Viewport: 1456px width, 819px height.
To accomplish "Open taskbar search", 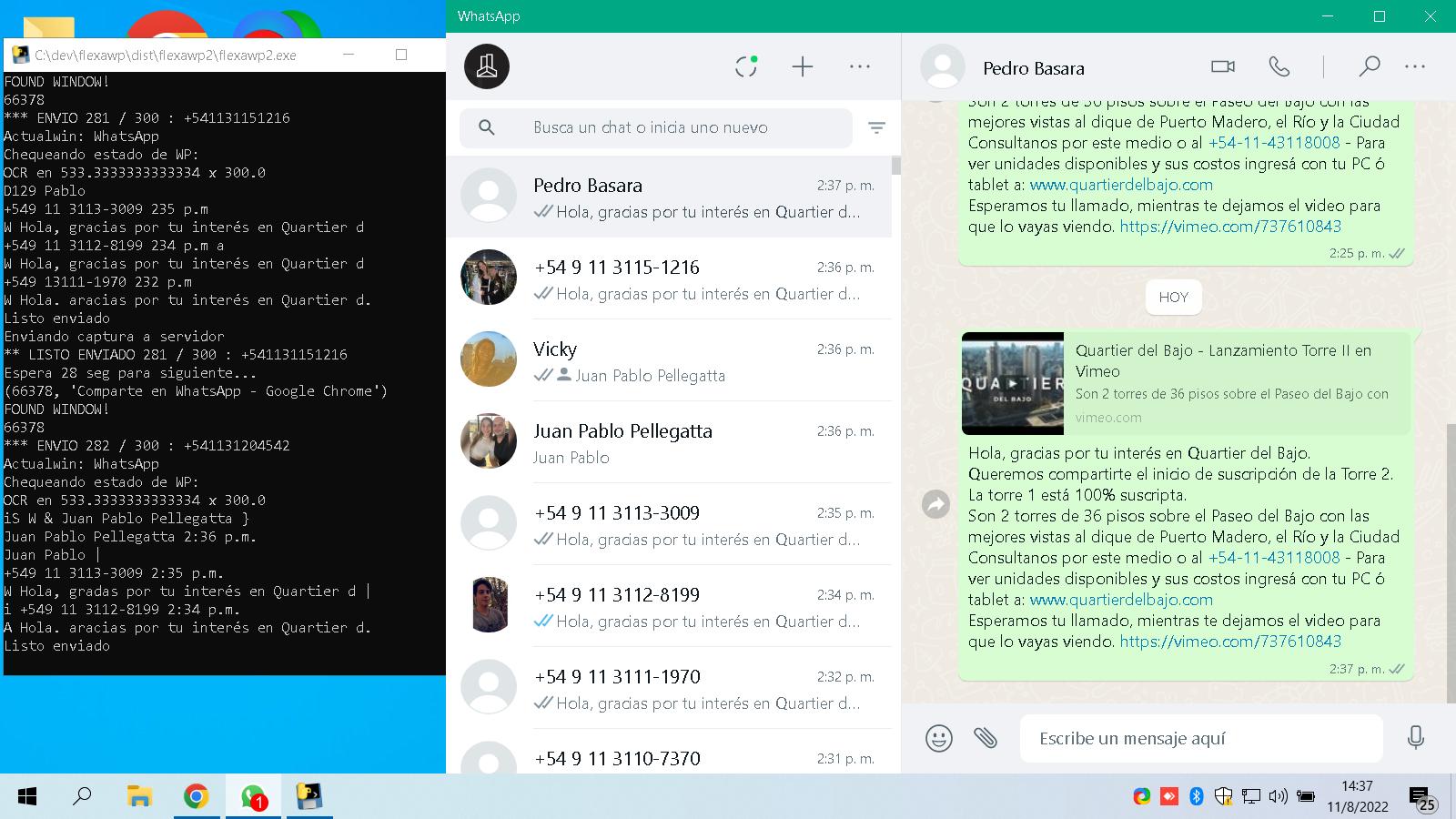I will tap(82, 797).
